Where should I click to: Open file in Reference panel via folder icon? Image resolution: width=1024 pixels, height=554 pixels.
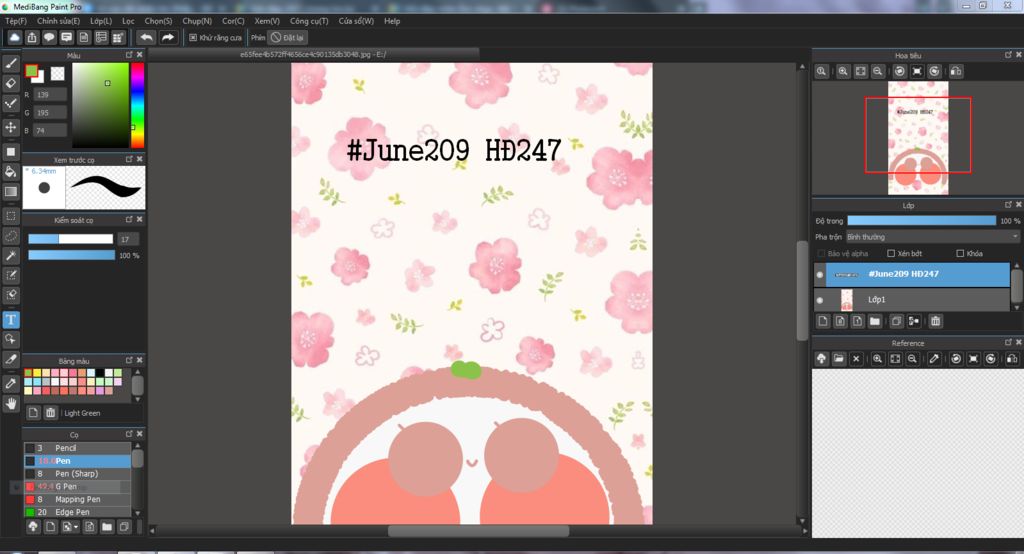click(x=839, y=359)
